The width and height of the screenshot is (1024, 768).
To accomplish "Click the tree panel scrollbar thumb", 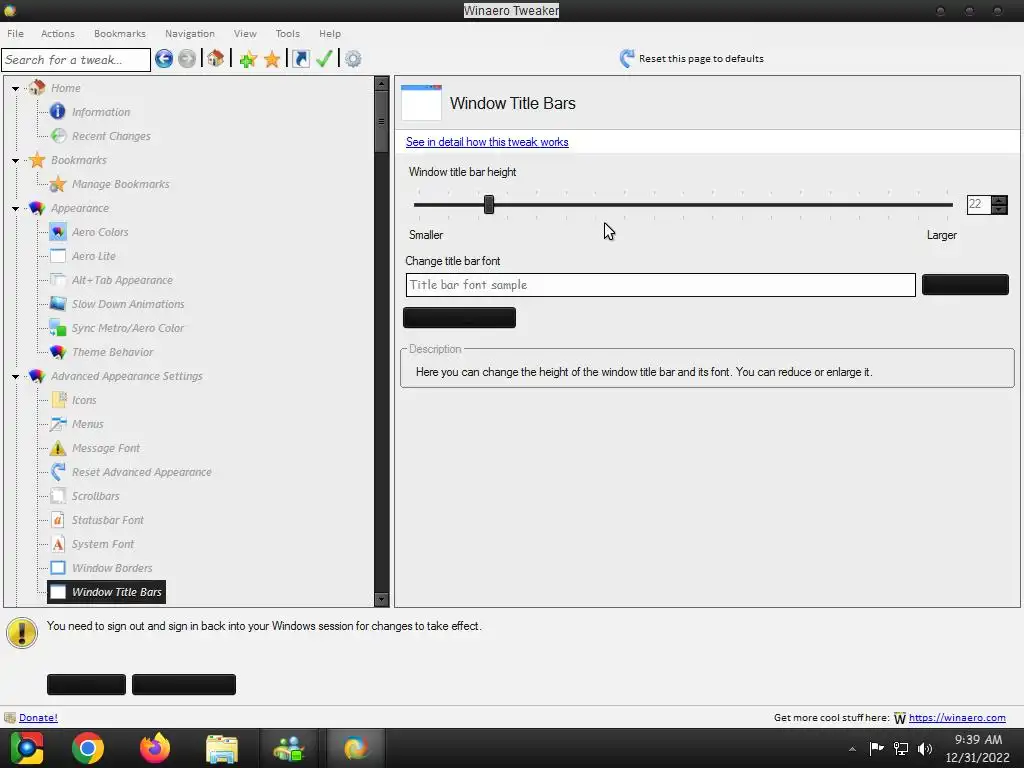I will (381, 121).
